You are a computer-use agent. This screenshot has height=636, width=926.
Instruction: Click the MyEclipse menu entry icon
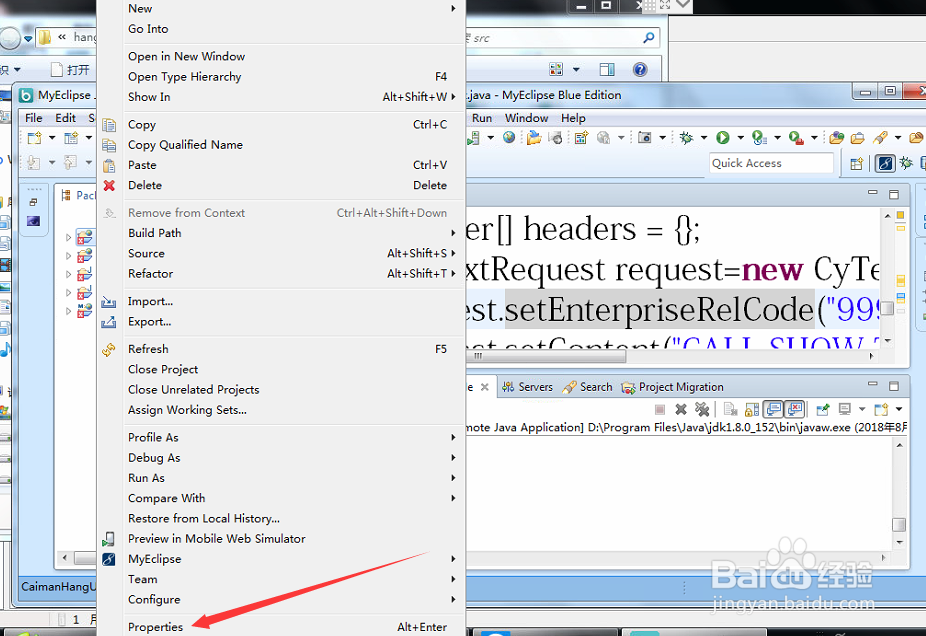point(109,559)
